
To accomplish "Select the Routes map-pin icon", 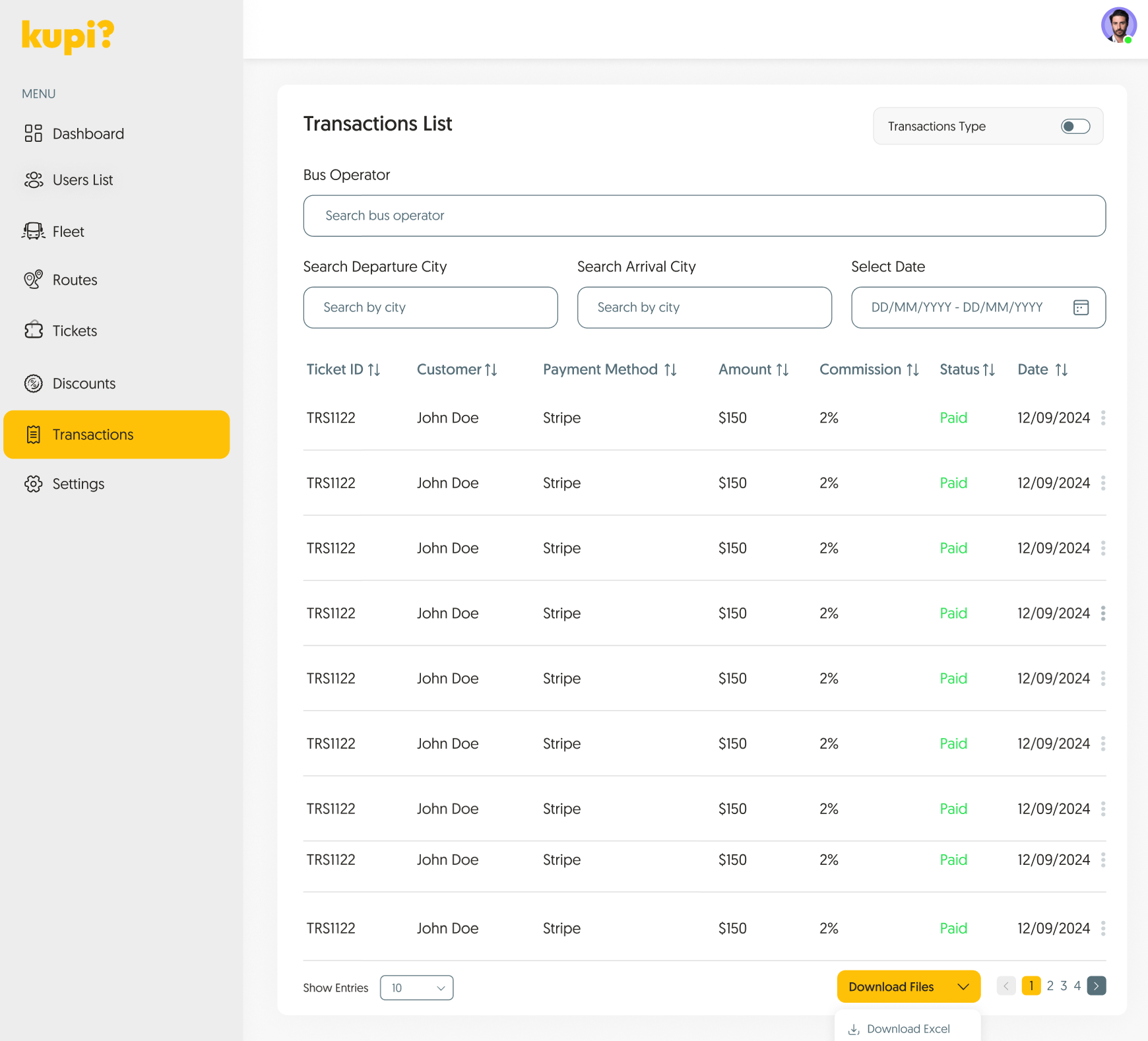I will click(x=34, y=280).
